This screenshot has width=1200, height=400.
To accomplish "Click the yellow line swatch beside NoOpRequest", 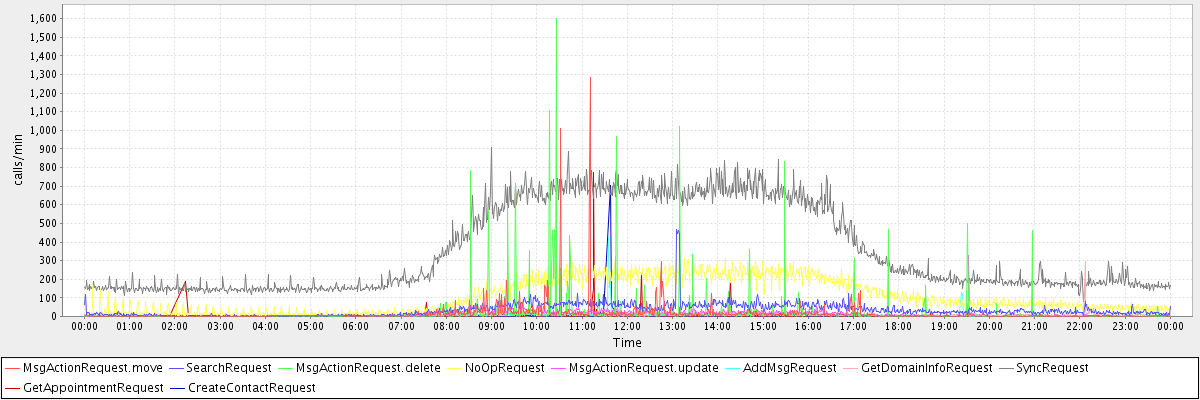I will point(453,368).
